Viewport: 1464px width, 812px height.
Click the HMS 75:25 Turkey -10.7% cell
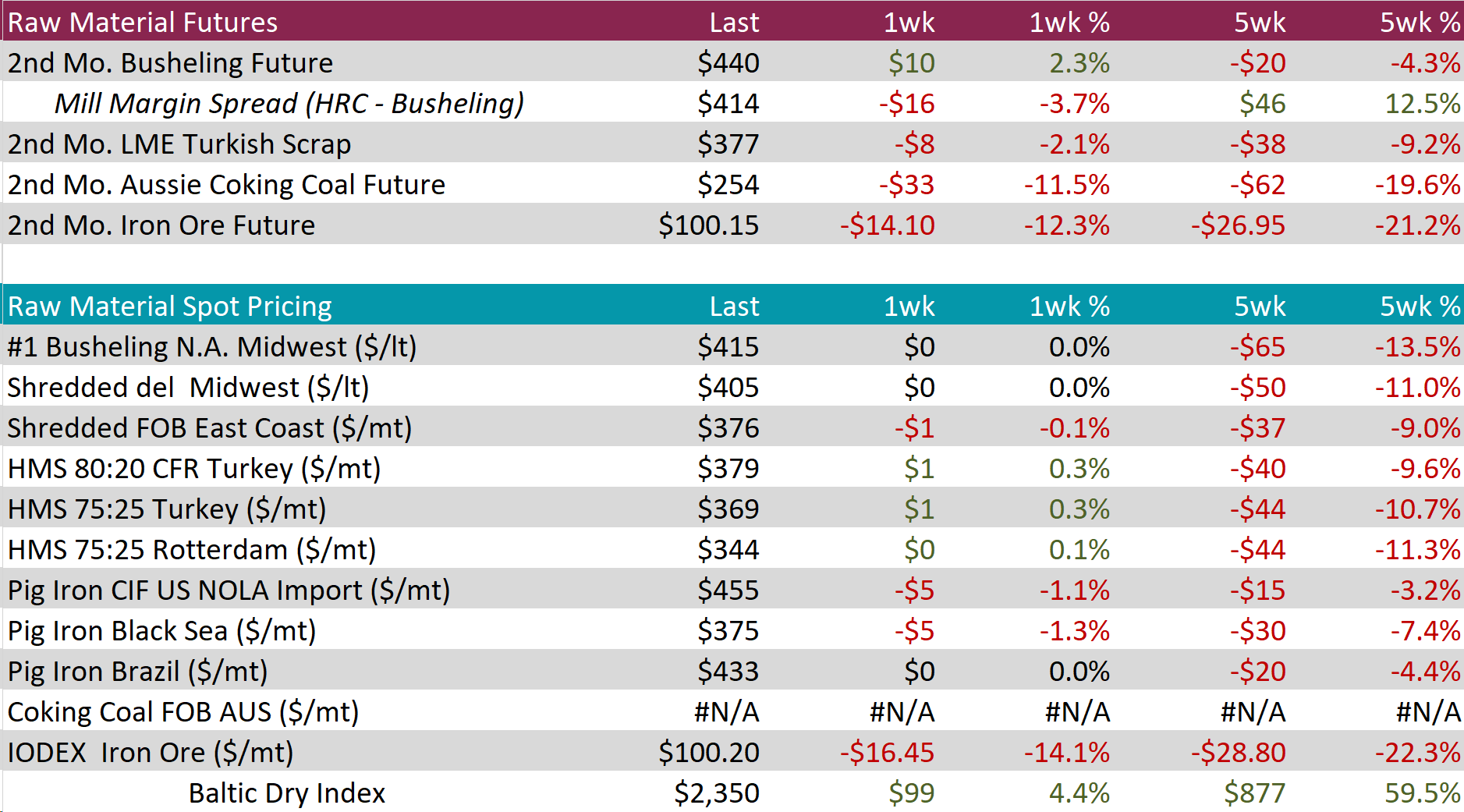point(1417,509)
